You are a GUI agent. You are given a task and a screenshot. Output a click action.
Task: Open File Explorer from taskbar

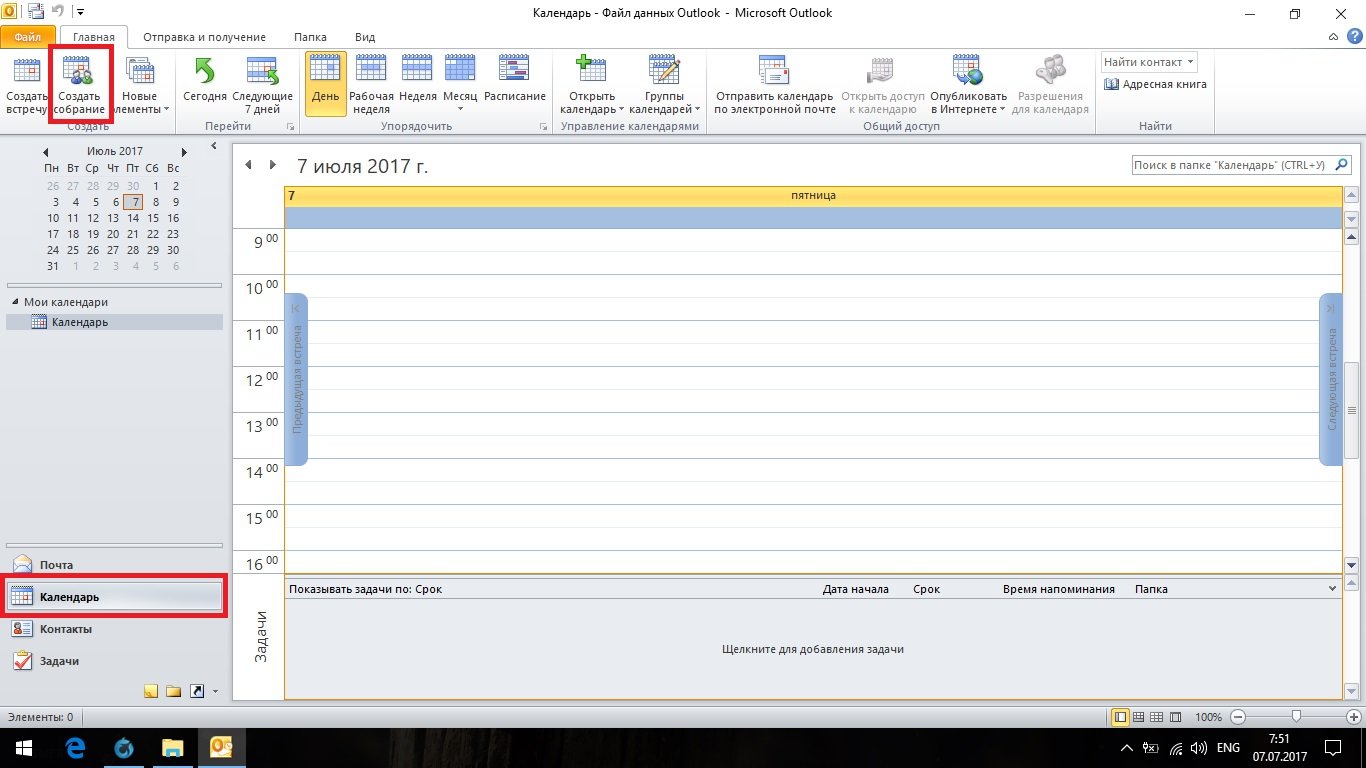tap(172, 748)
